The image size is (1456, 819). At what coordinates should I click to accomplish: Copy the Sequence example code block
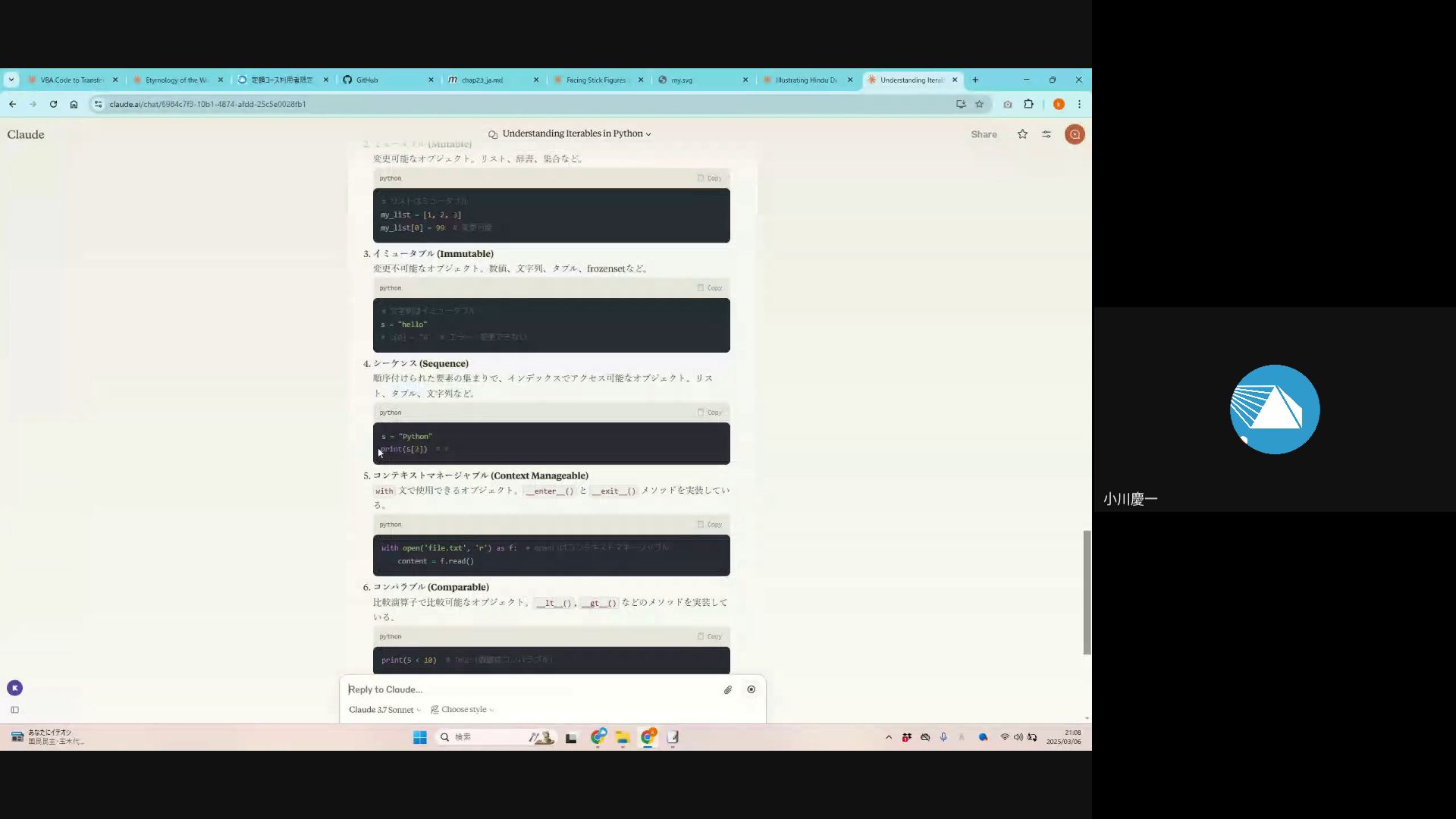point(710,413)
